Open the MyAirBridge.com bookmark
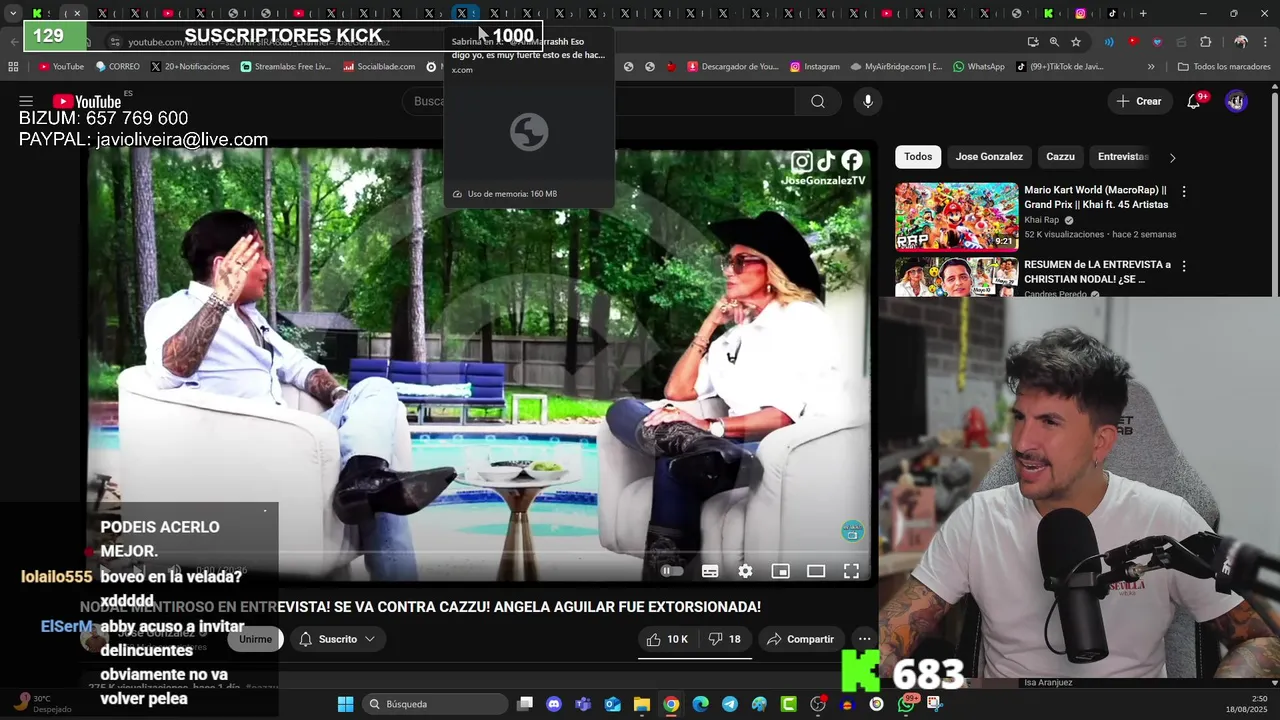The width and height of the screenshot is (1280, 720). pos(896,67)
